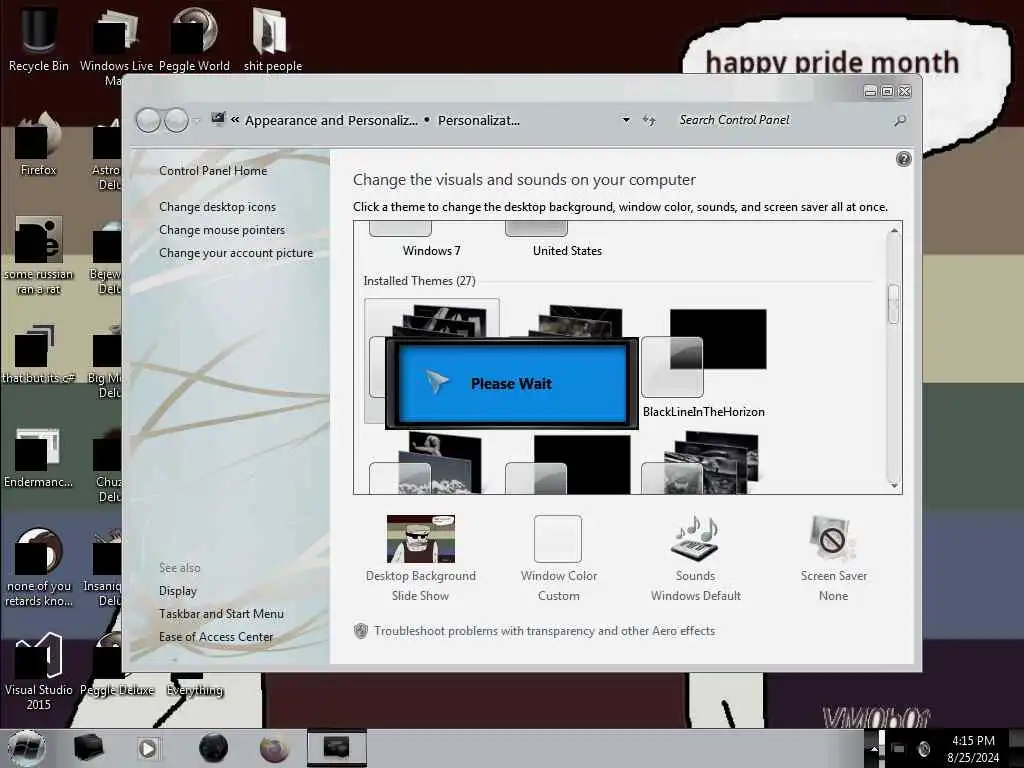Select the Windows 7 theme
The height and width of the screenshot is (768, 1024).
pyautogui.click(x=432, y=241)
